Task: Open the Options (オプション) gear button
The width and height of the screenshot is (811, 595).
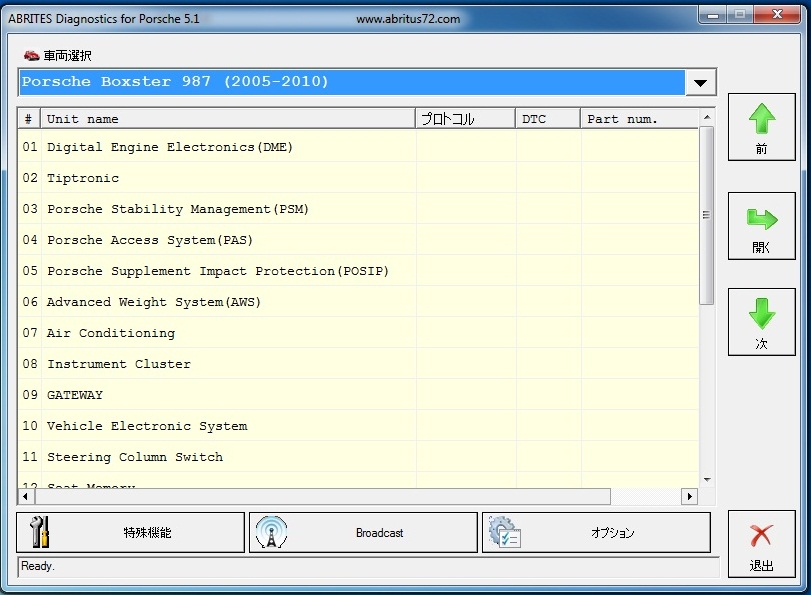Action: point(596,532)
